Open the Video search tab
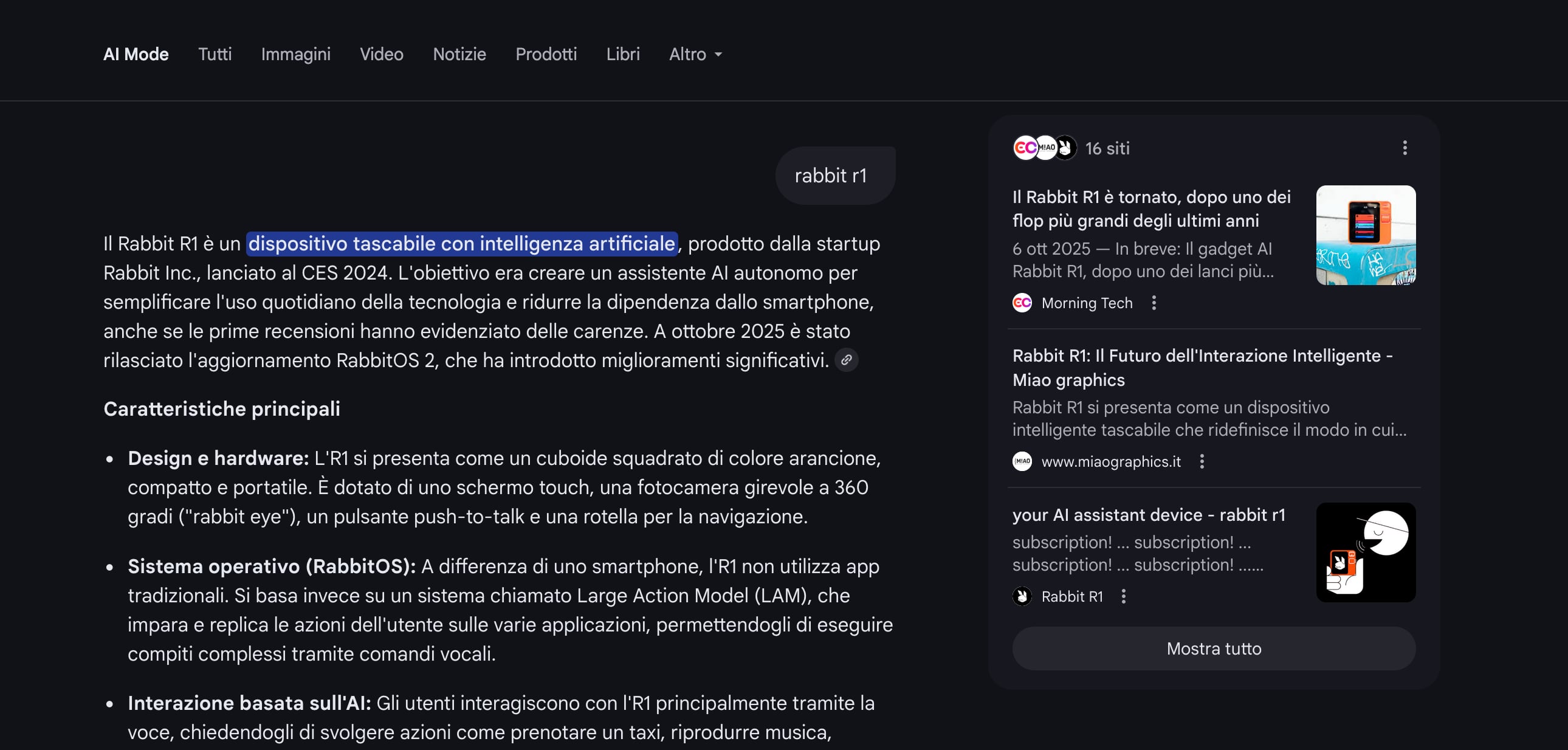1568x750 pixels. coord(381,54)
